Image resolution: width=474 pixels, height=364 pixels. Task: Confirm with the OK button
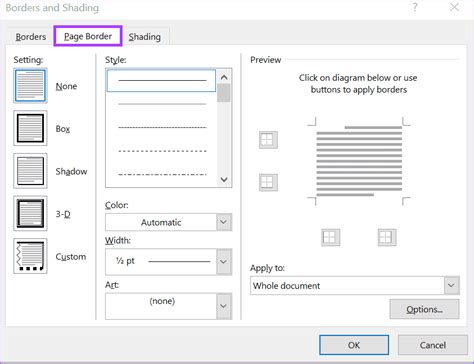pos(354,345)
